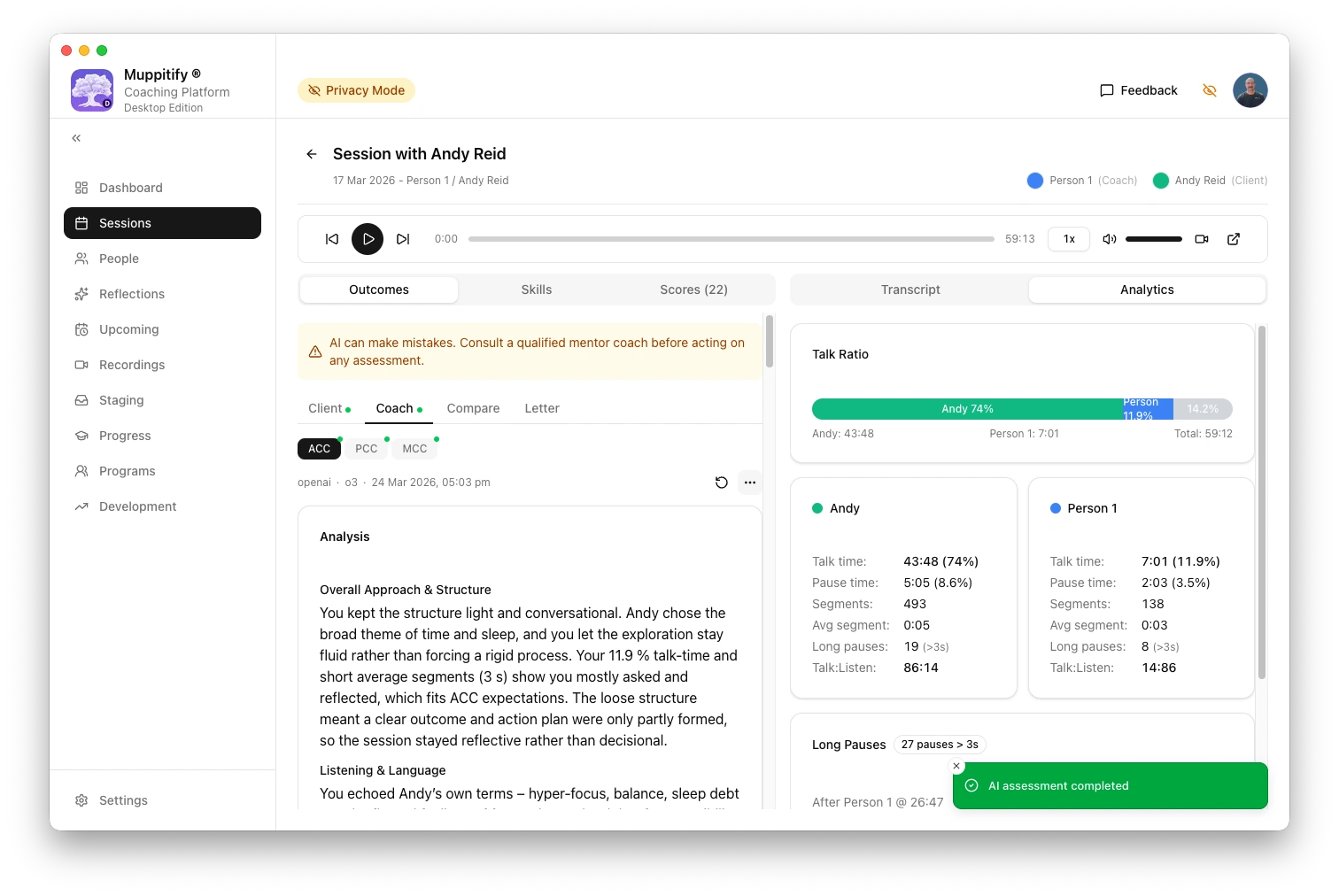Regenerate the AI assessment
The height and width of the screenshot is (896, 1339).
[x=721, y=483]
